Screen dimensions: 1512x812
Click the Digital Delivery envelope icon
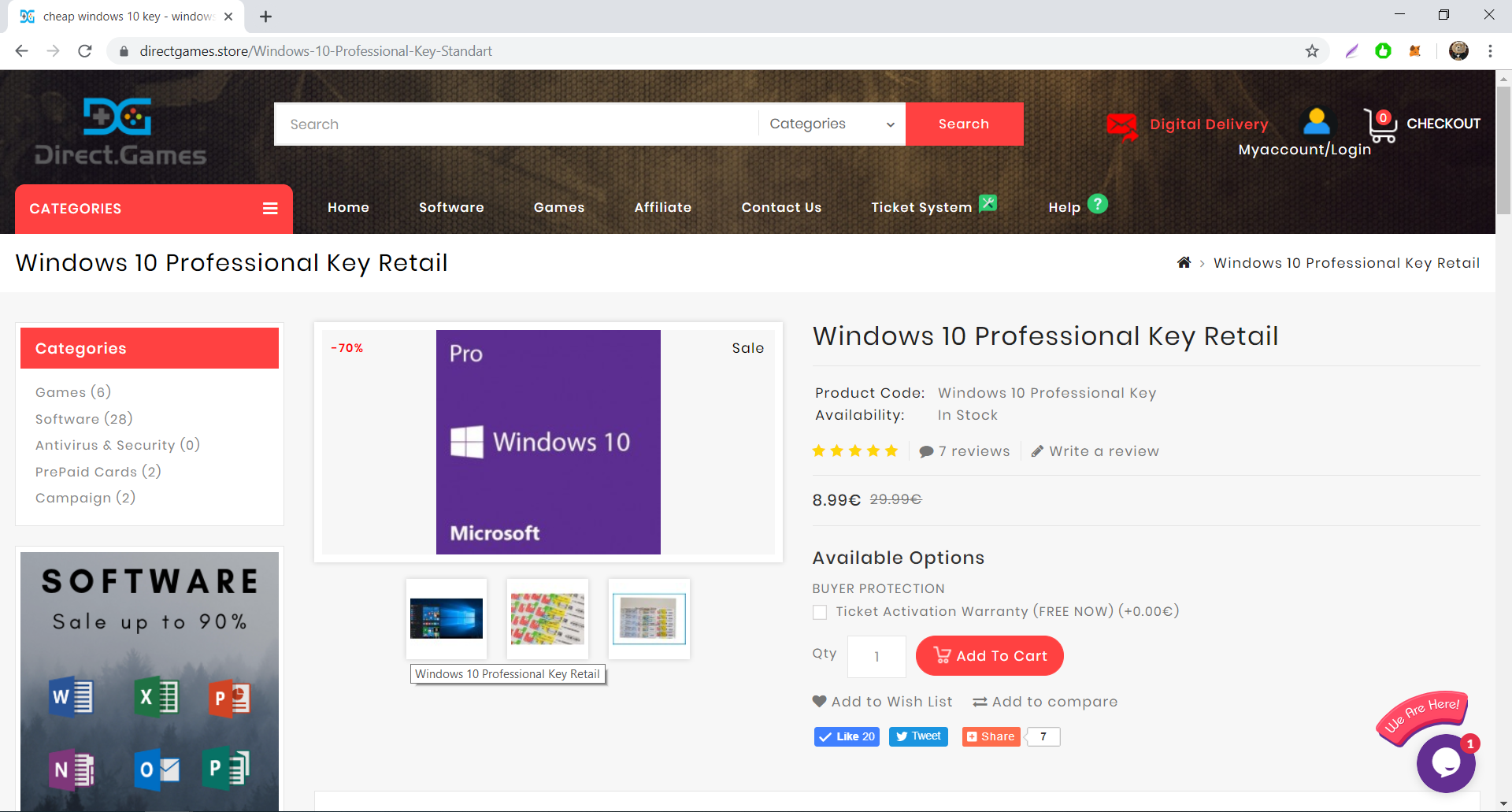point(1122,126)
